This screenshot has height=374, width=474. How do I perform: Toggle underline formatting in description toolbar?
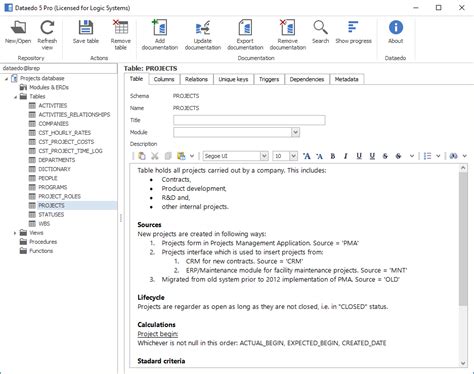(359, 156)
